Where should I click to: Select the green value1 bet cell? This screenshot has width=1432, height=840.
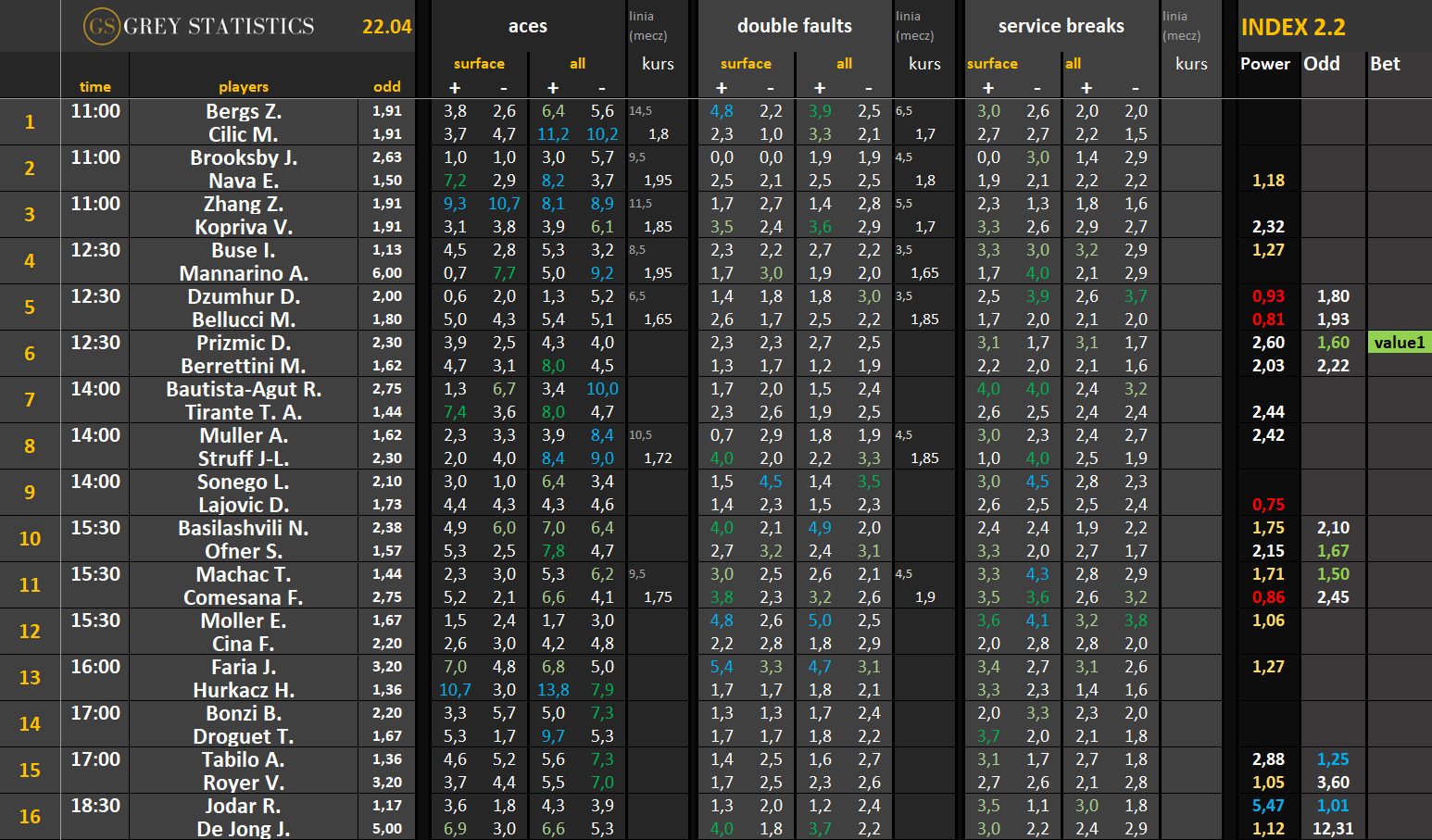(x=1399, y=343)
